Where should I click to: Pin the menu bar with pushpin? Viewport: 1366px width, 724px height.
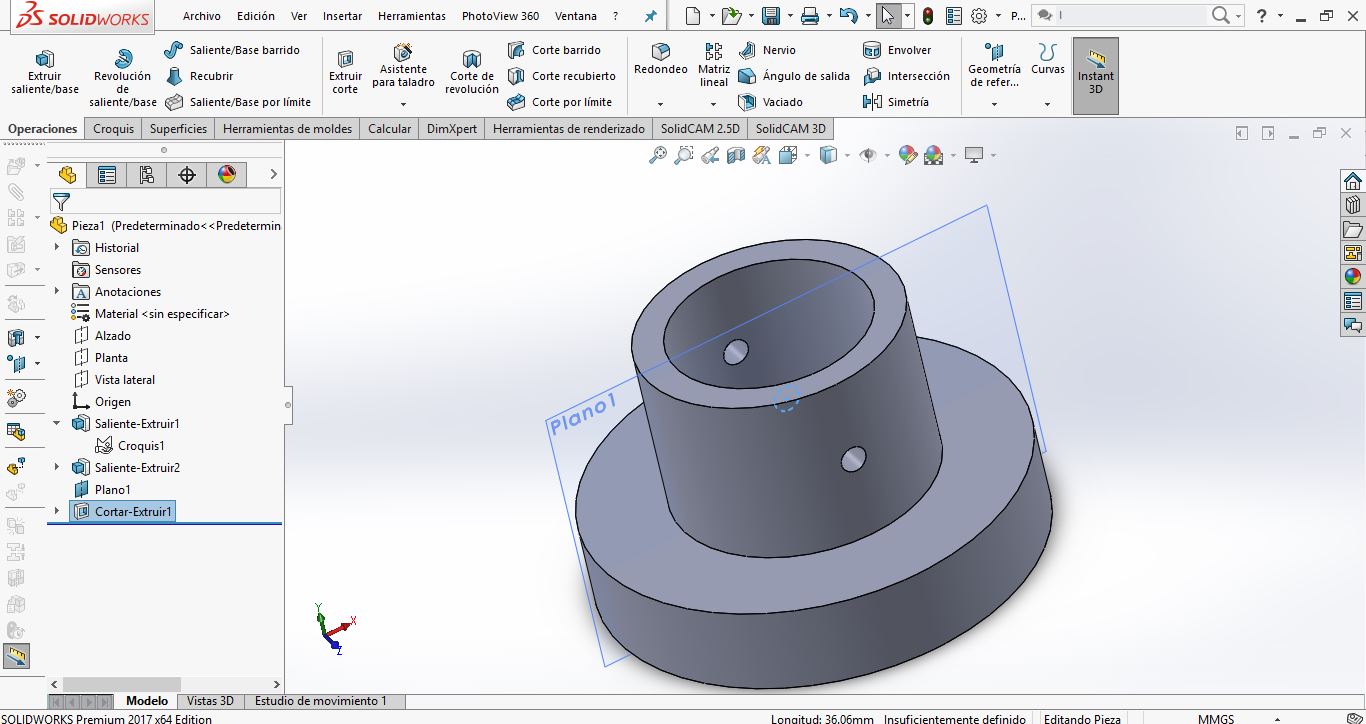[x=651, y=16]
